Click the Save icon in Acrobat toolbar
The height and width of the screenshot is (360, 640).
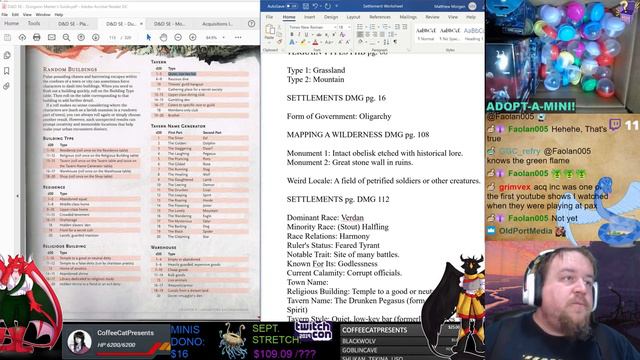pyautogui.click(x=7, y=37)
